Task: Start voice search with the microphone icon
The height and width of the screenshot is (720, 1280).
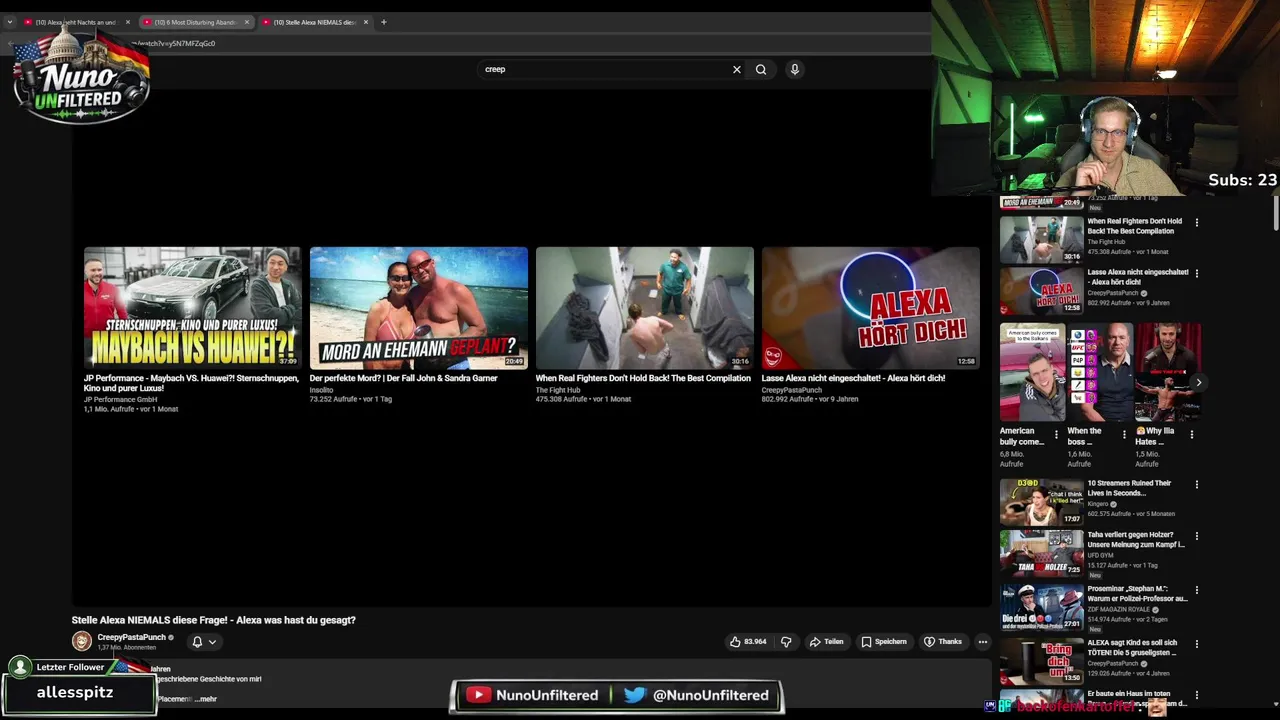Action: [x=795, y=69]
